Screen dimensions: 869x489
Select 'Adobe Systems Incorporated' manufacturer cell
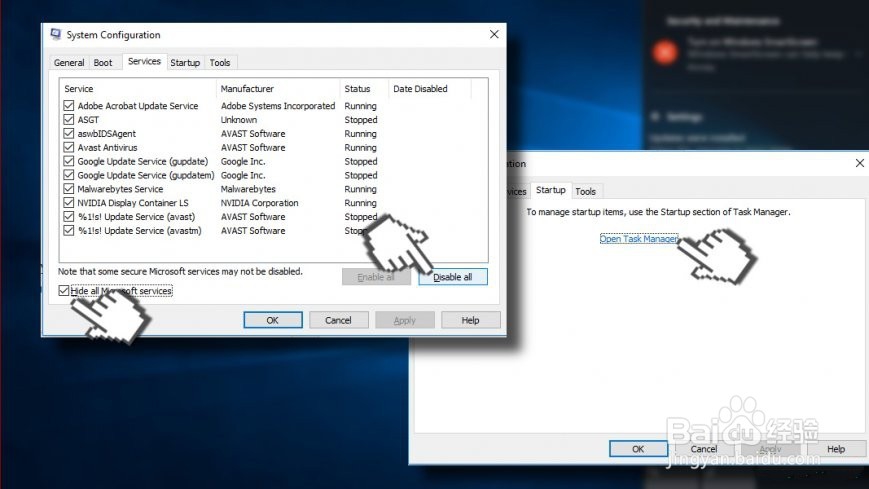(278, 105)
